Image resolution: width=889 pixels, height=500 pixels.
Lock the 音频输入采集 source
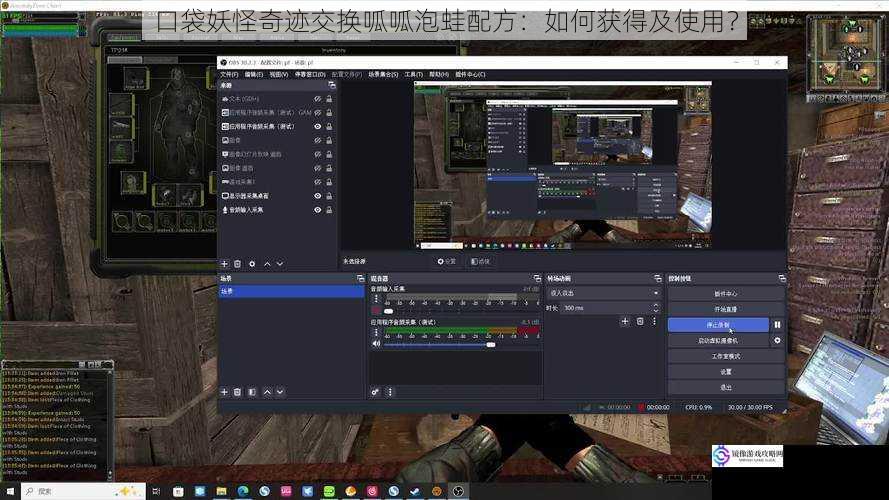tap(329, 210)
